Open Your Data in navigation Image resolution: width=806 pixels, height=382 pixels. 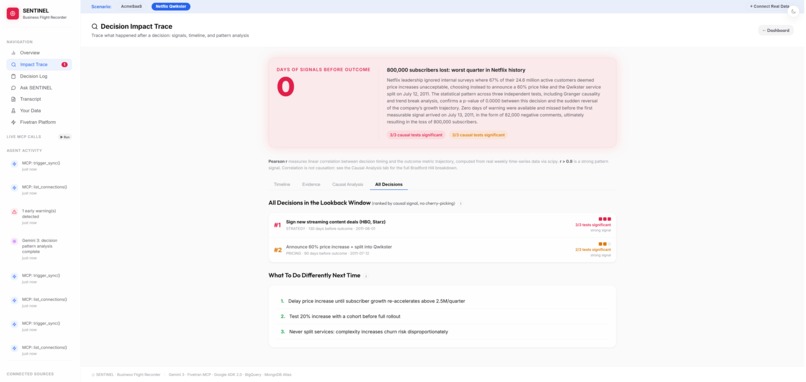pos(39,111)
